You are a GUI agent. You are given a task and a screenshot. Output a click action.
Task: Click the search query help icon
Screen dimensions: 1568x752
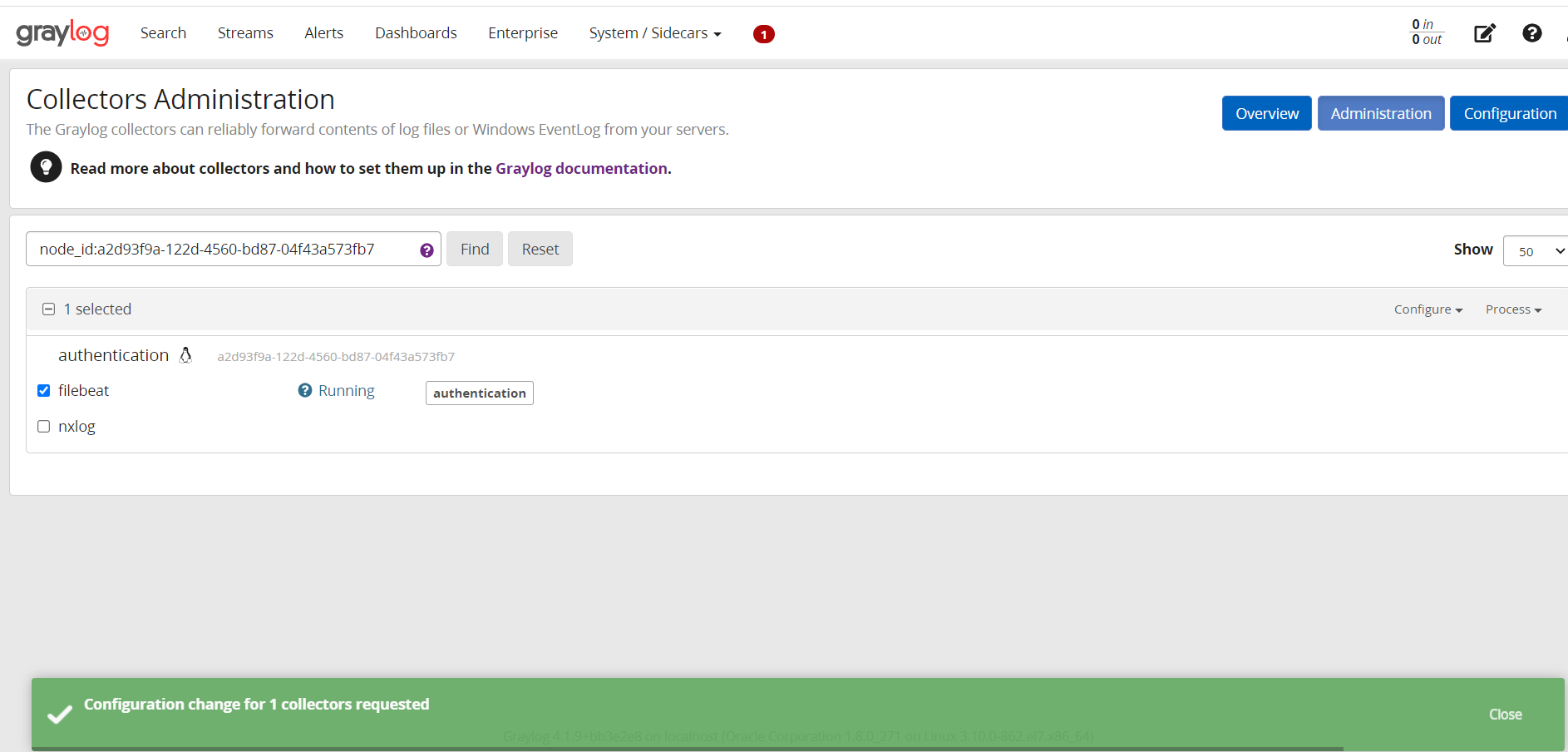[427, 250]
